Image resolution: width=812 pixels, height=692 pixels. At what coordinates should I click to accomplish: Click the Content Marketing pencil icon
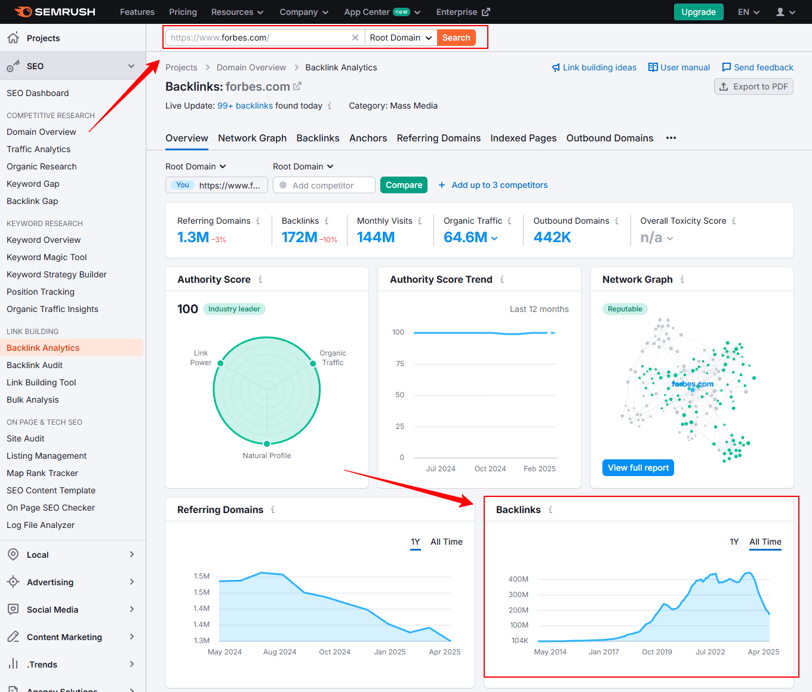pos(13,637)
